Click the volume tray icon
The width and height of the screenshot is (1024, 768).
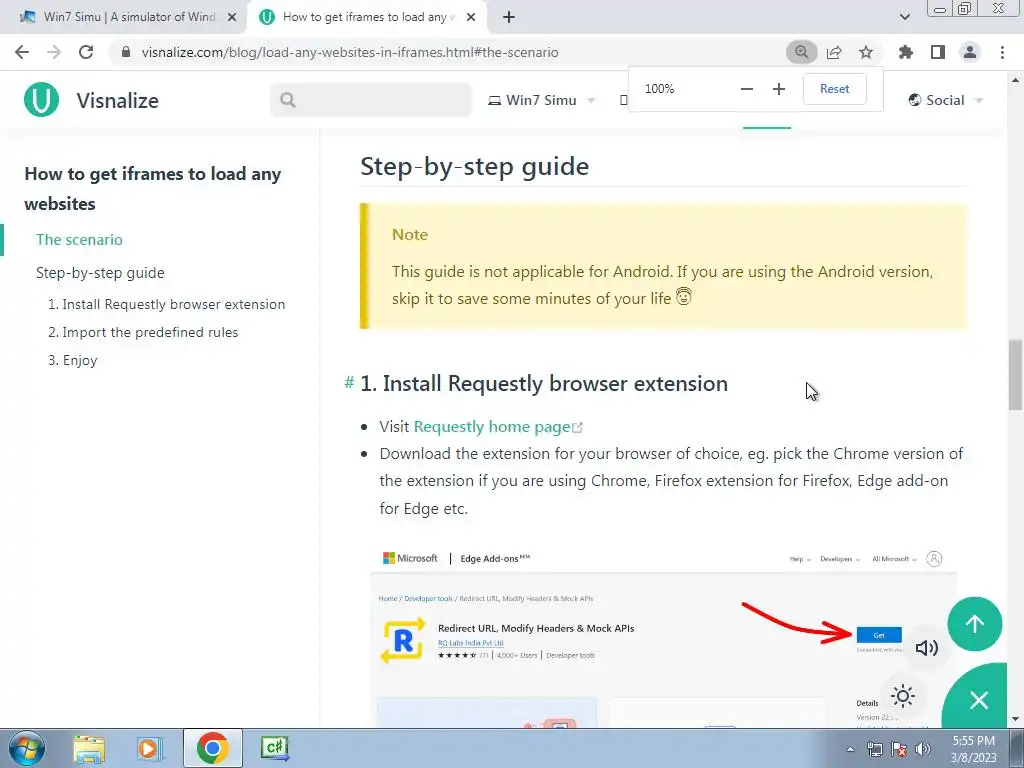(923, 749)
